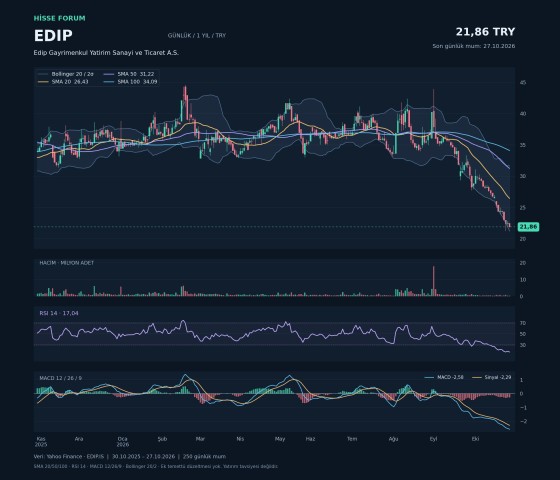Image resolution: width=560 pixels, height=480 pixels.
Task: Click the SMA 100 34,09 legend entry
Action: click(130, 82)
